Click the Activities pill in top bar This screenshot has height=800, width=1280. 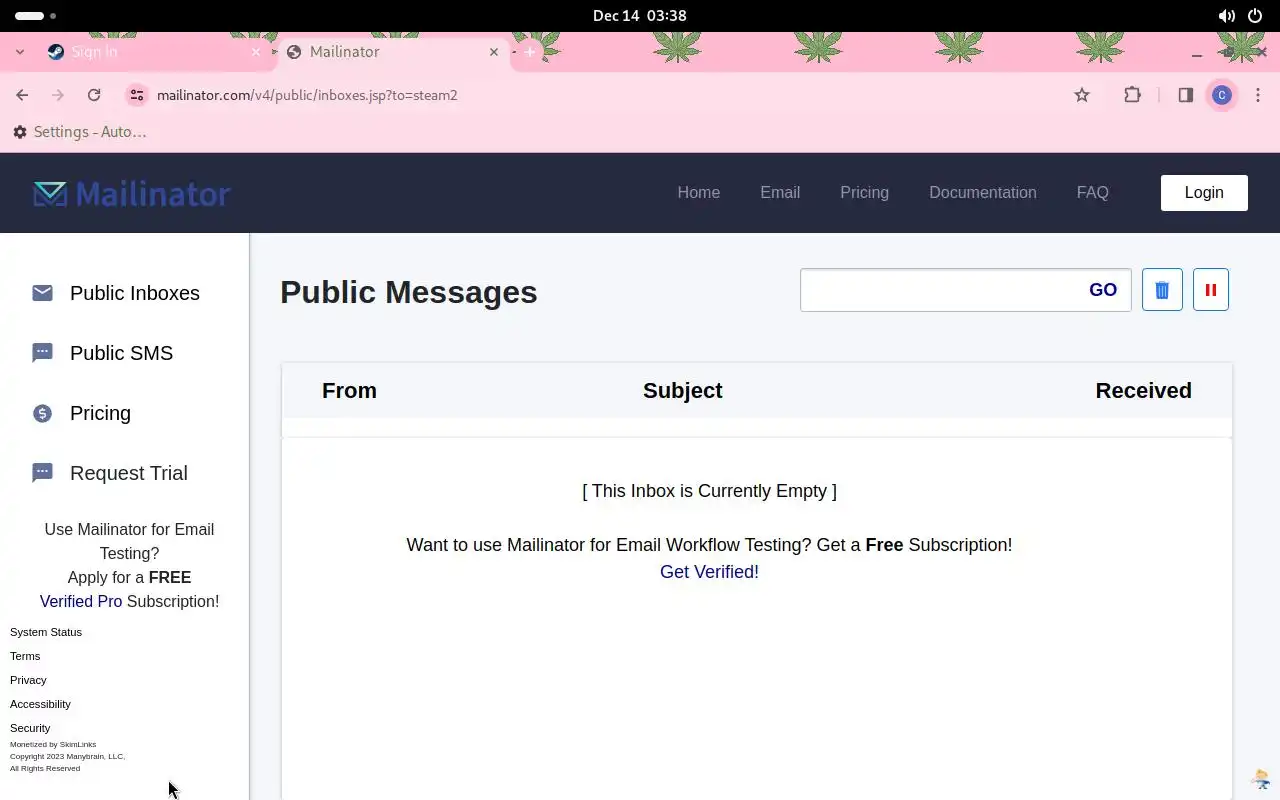click(35, 16)
